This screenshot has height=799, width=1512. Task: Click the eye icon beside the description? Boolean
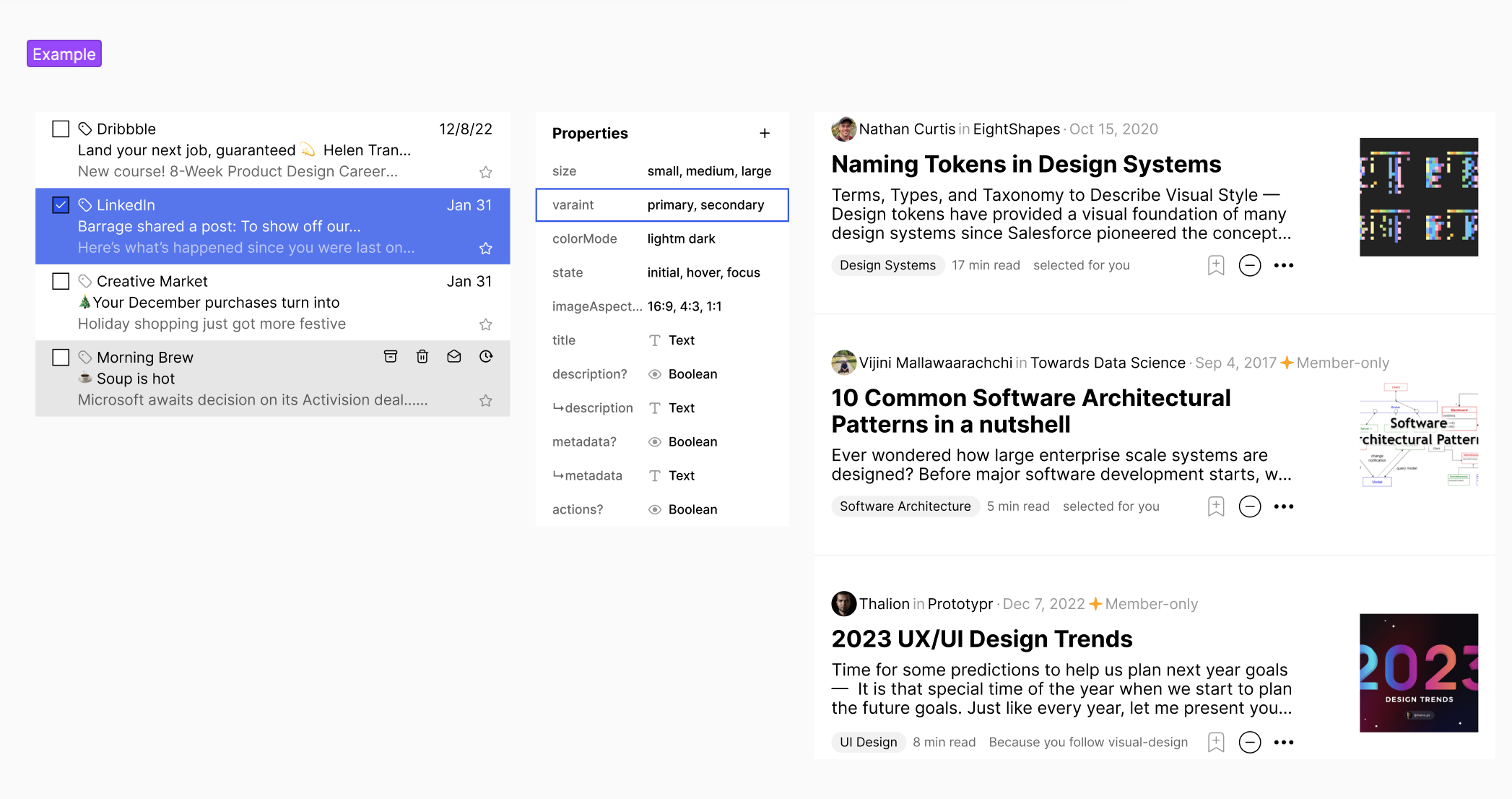coord(655,374)
